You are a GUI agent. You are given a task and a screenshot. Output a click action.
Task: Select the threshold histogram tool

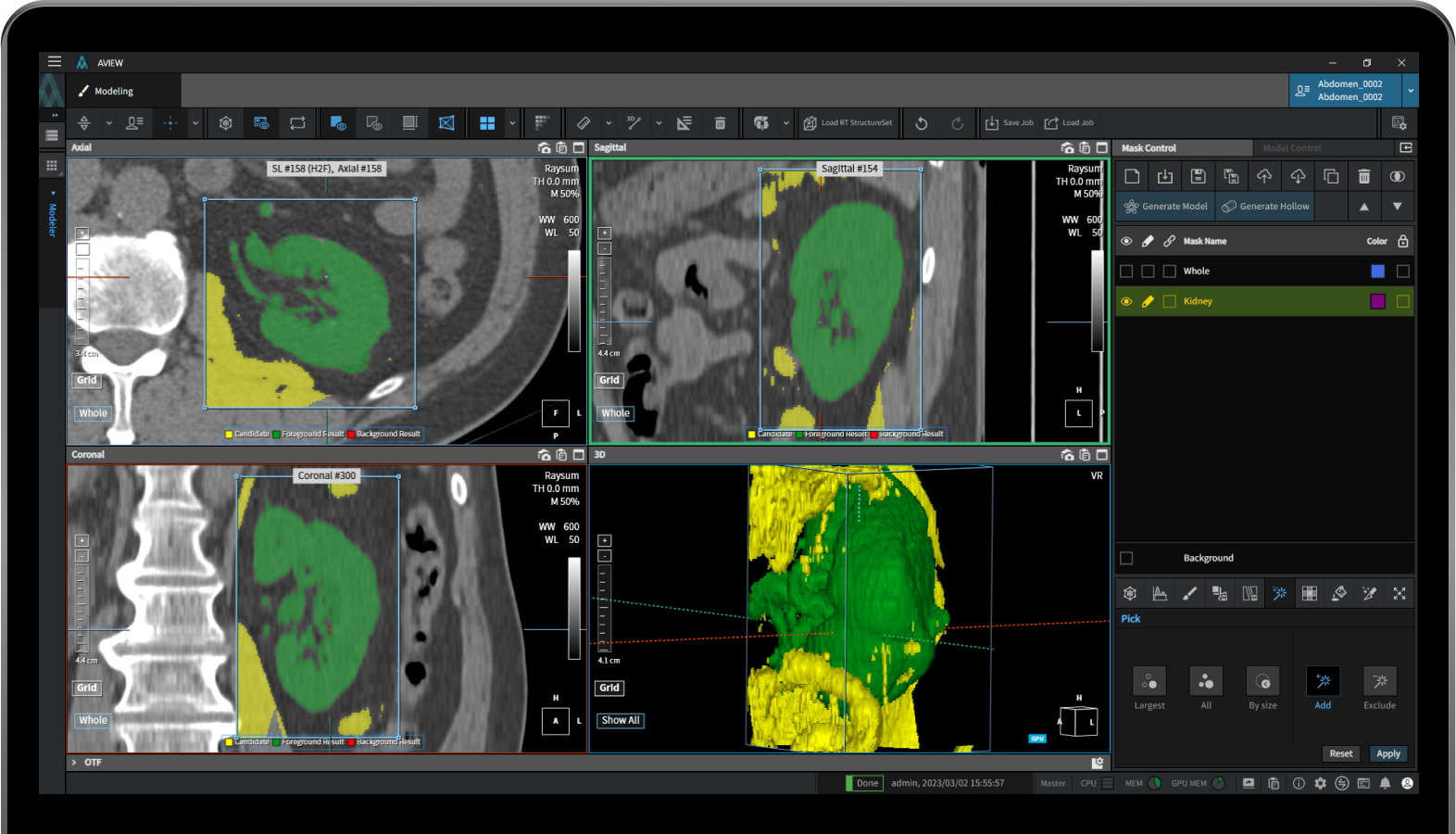tap(1160, 593)
